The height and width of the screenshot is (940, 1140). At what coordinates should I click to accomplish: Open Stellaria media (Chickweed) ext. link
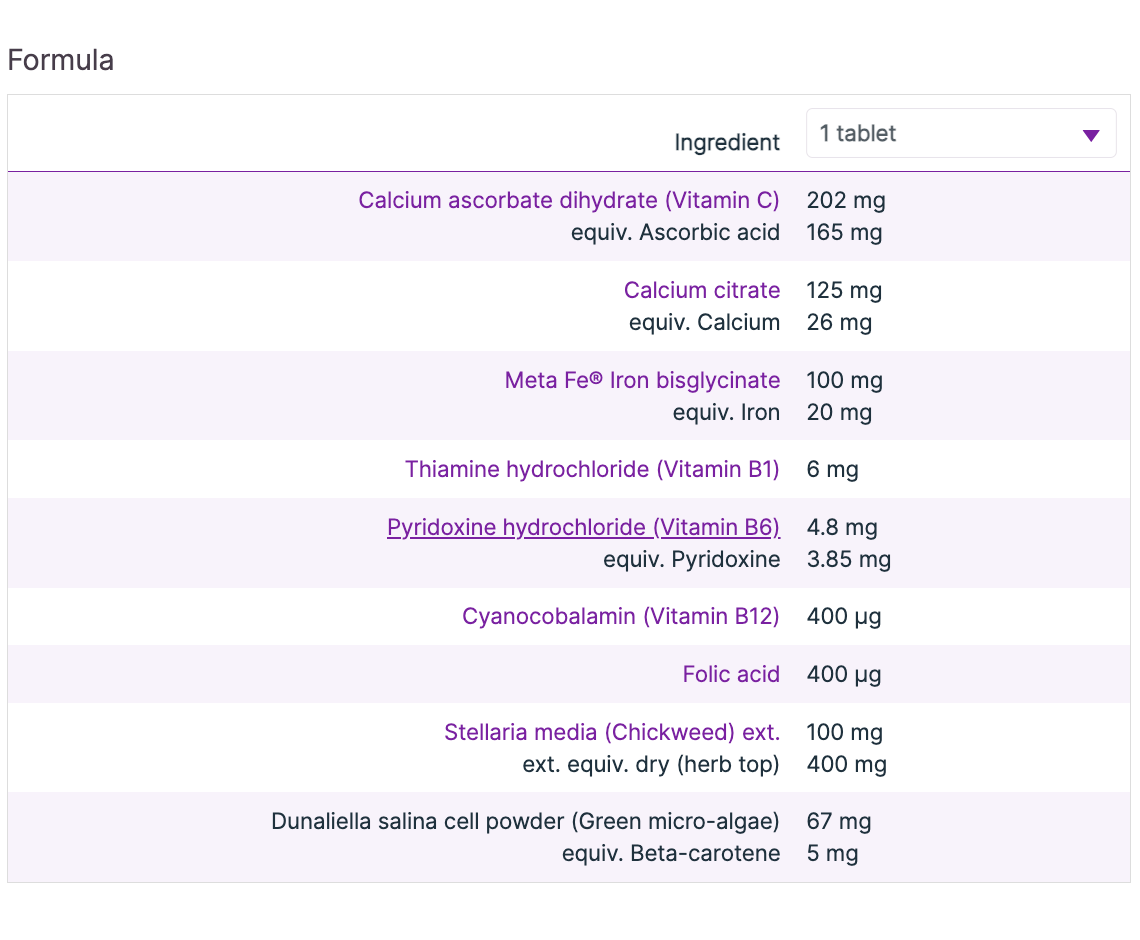611,732
